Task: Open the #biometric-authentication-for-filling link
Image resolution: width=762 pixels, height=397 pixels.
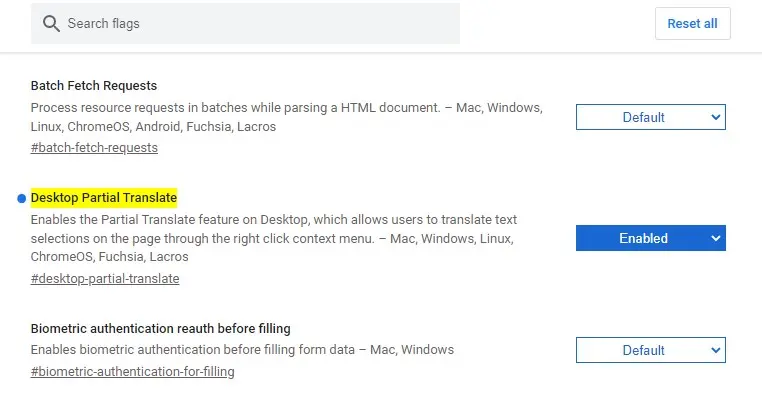Action: (x=132, y=372)
